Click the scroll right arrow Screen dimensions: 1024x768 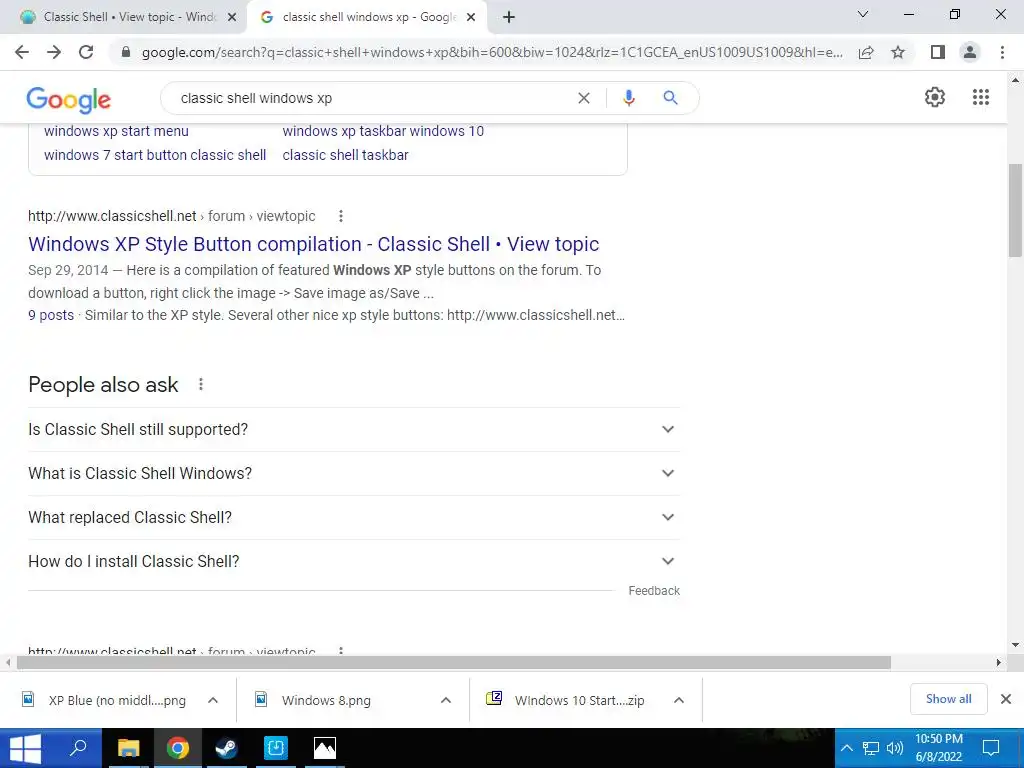coord(999,663)
